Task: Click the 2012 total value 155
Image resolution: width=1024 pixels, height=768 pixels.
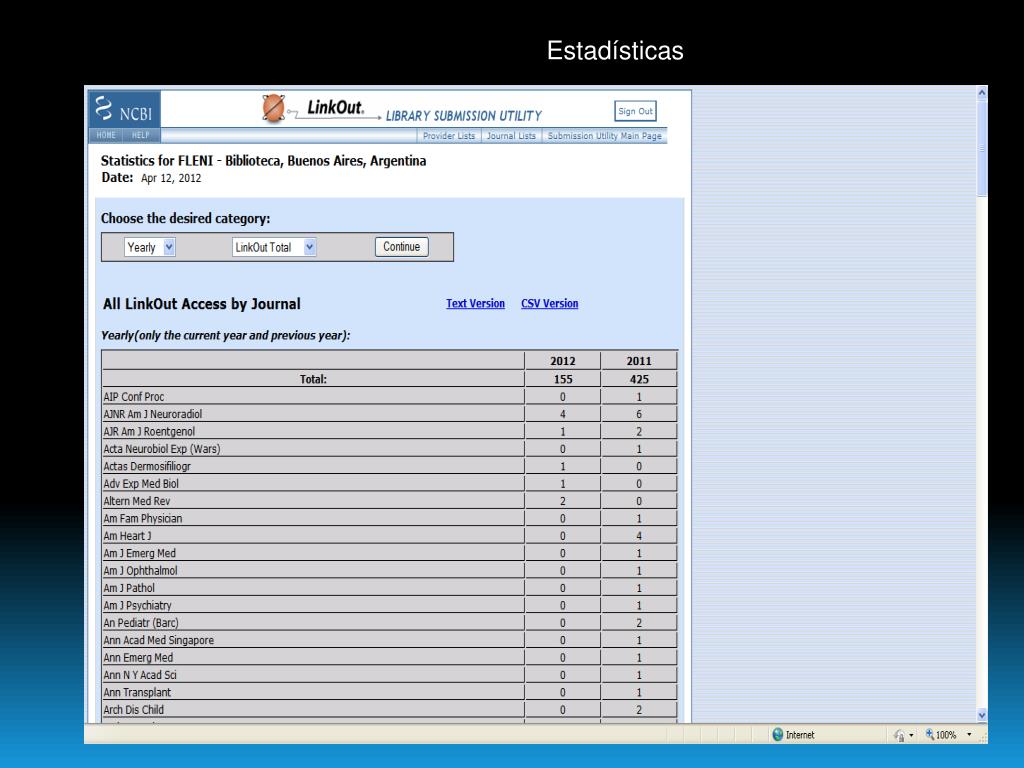Action: coord(562,379)
